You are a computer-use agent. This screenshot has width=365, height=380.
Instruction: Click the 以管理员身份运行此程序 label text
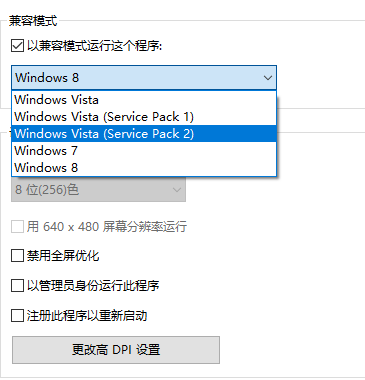[93, 285]
